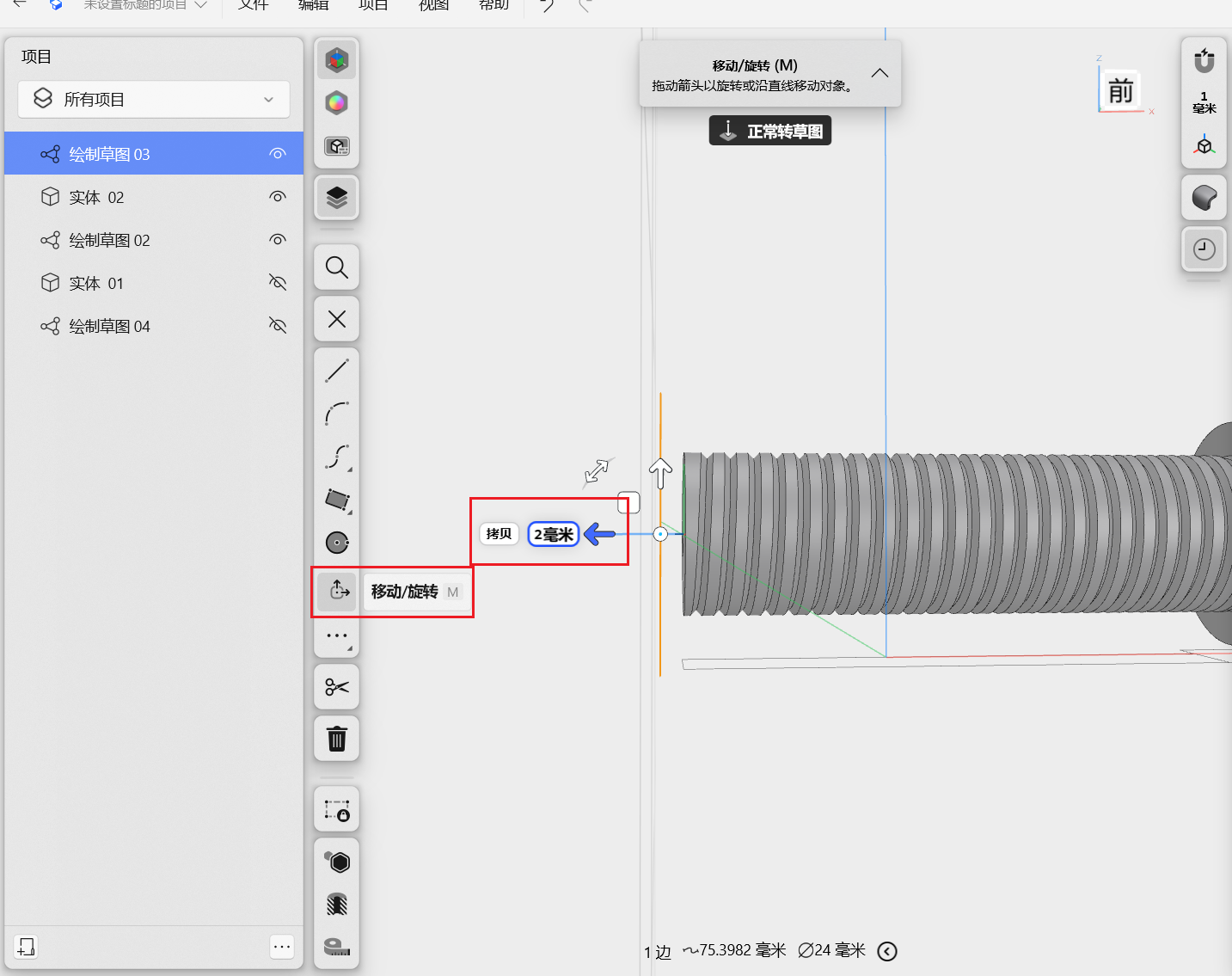Select the Spline curve tool
Screen dimensions: 1232x976
coord(337,457)
